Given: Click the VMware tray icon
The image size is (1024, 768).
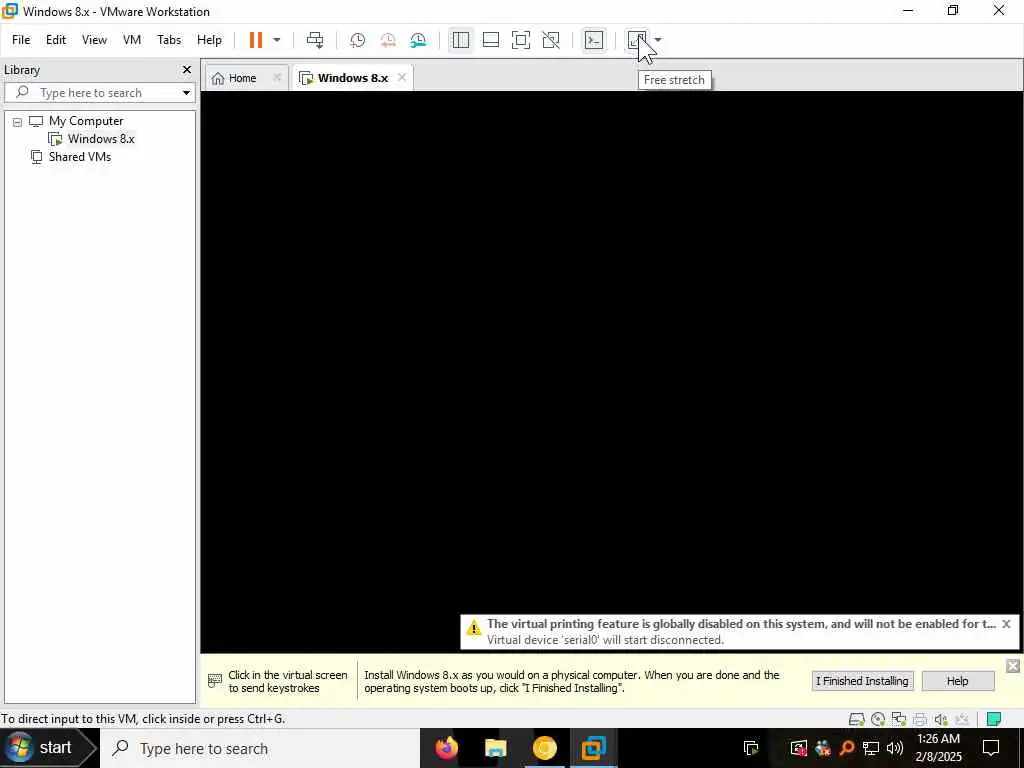Looking at the screenshot, I should tap(751, 748).
